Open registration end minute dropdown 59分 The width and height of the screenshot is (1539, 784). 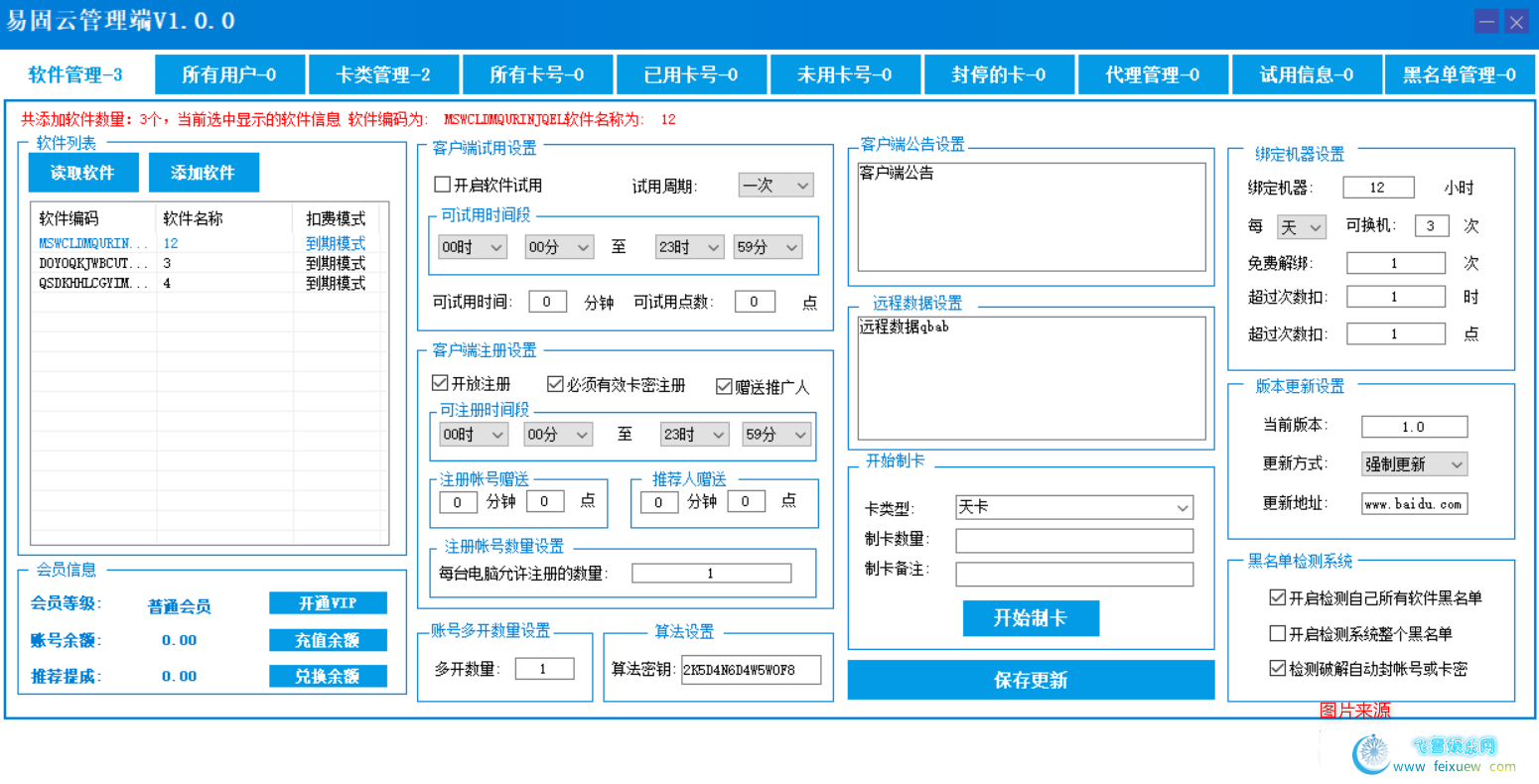tap(776, 434)
